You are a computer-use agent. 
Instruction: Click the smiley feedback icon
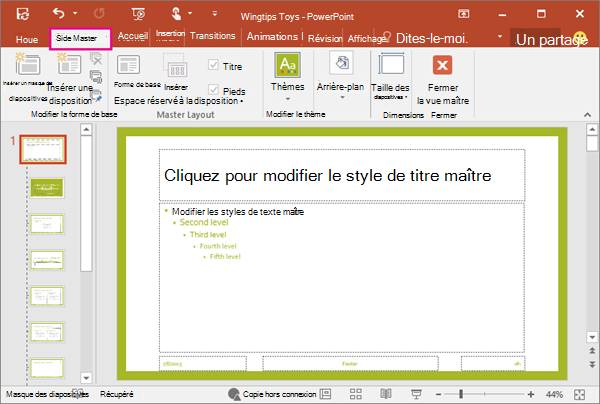click(x=580, y=38)
